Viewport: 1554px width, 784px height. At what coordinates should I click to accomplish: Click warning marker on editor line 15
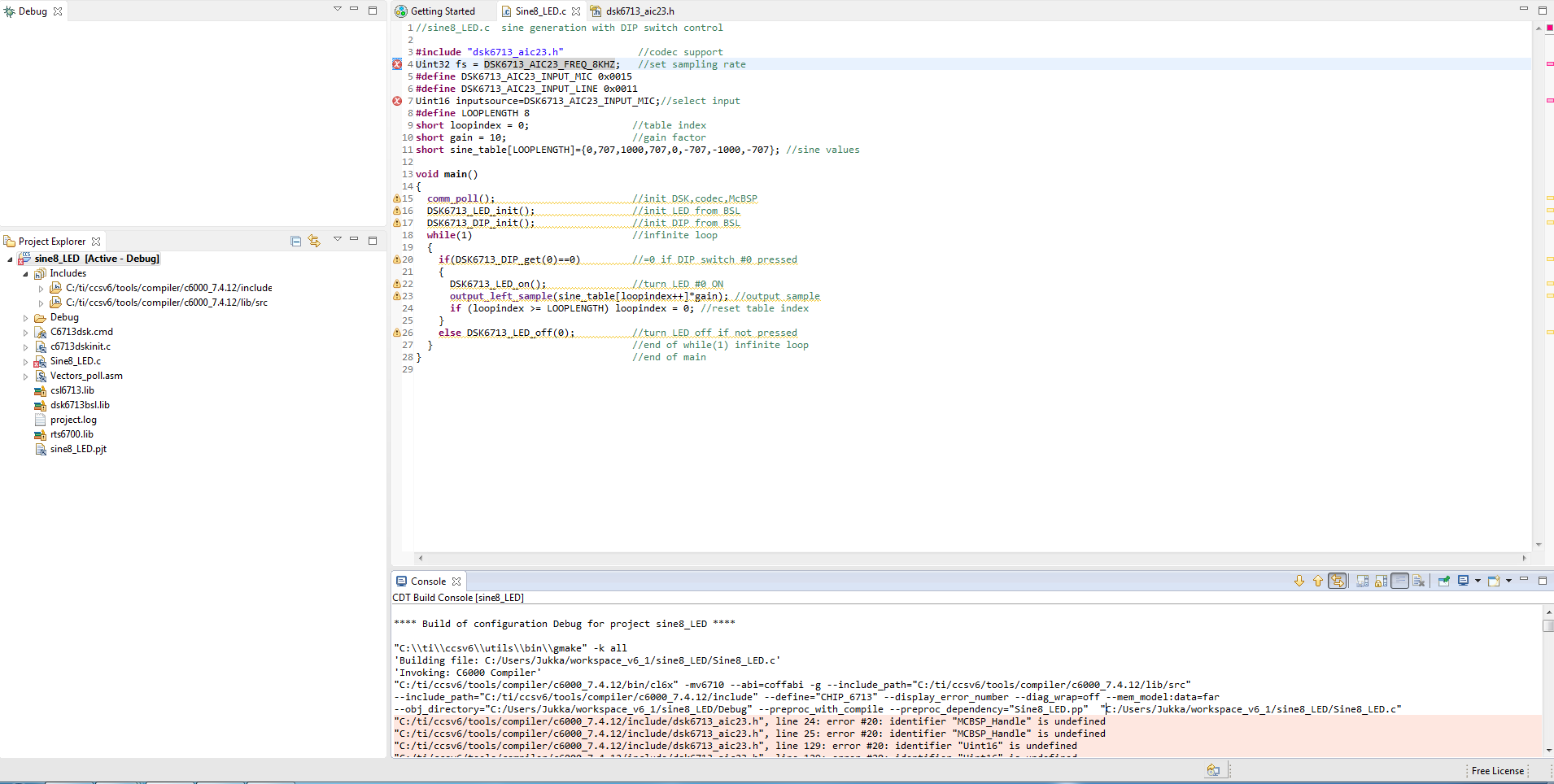pos(397,198)
